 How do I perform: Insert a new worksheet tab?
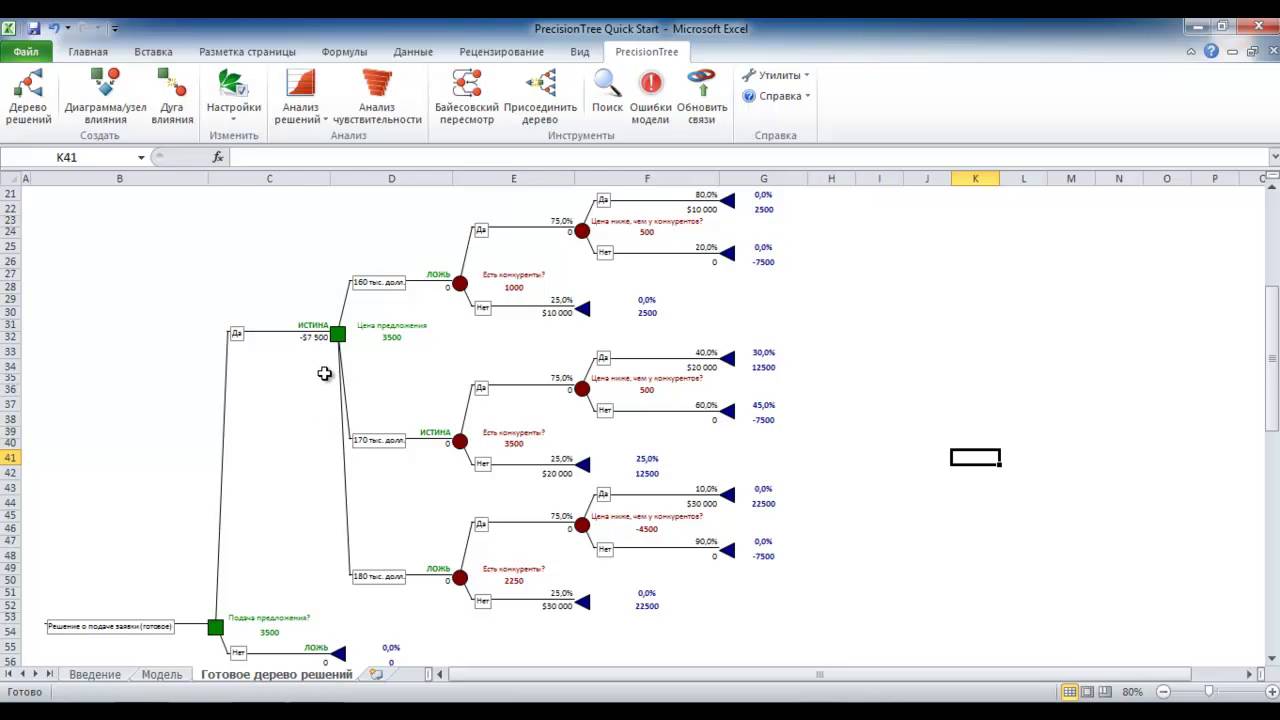376,675
